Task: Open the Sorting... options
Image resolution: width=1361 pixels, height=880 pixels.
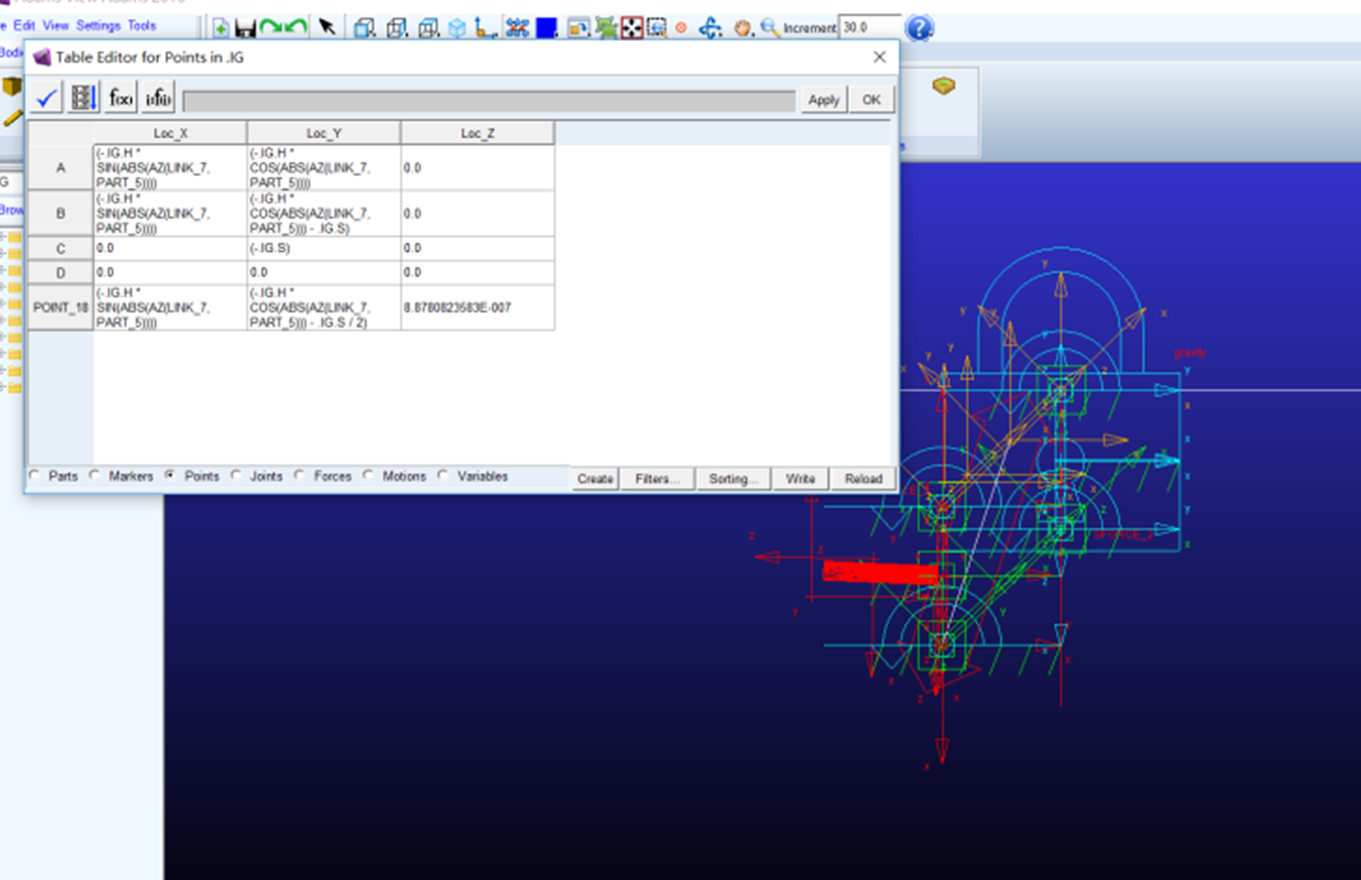Action: click(732, 479)
